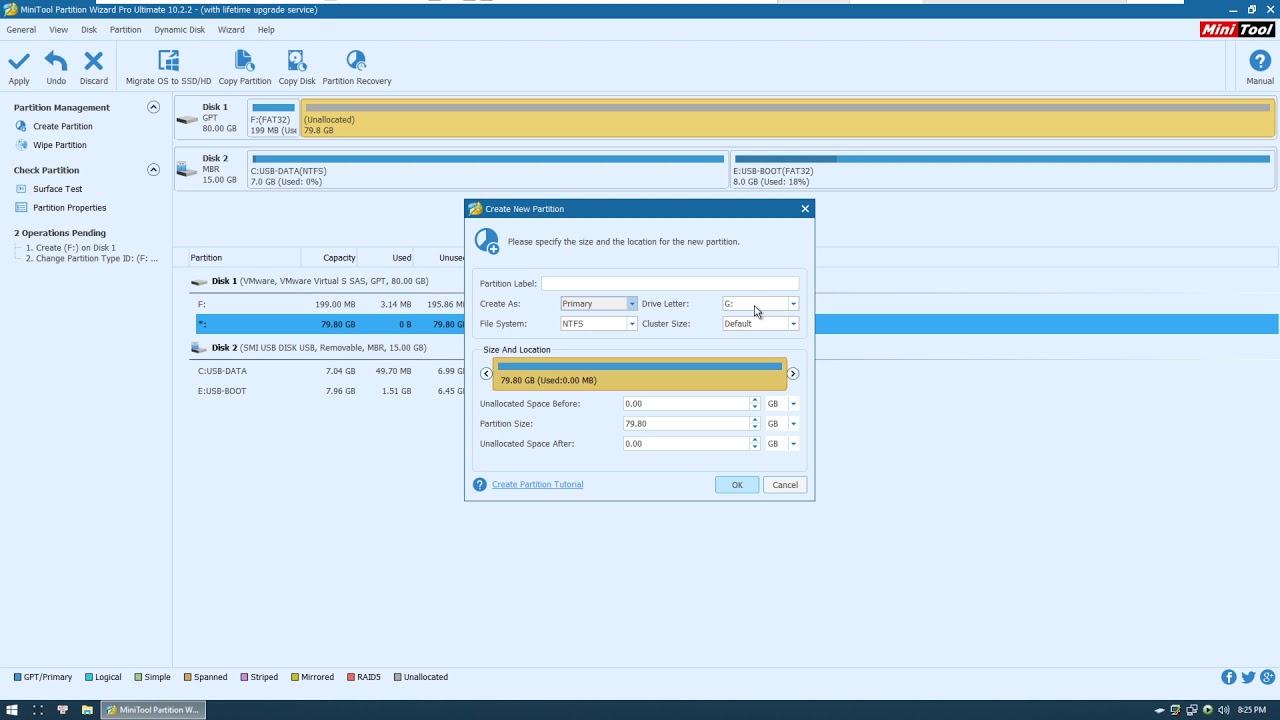Click the MiniTool Partition Wizard taskbar button
The width and height of the screenshot is (1280, 720).
(x=153, y=710)
